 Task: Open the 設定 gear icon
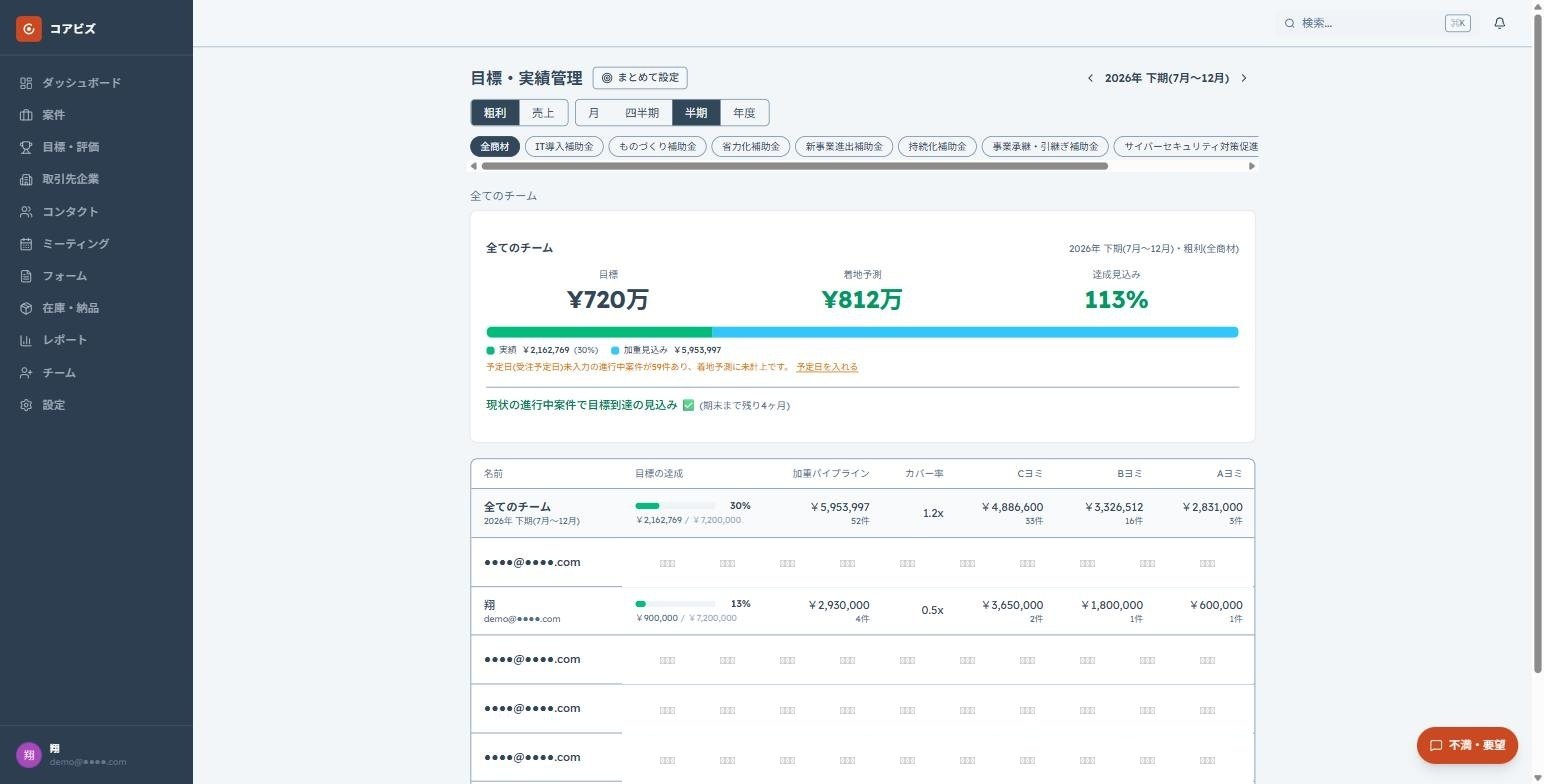pos(26,405)
